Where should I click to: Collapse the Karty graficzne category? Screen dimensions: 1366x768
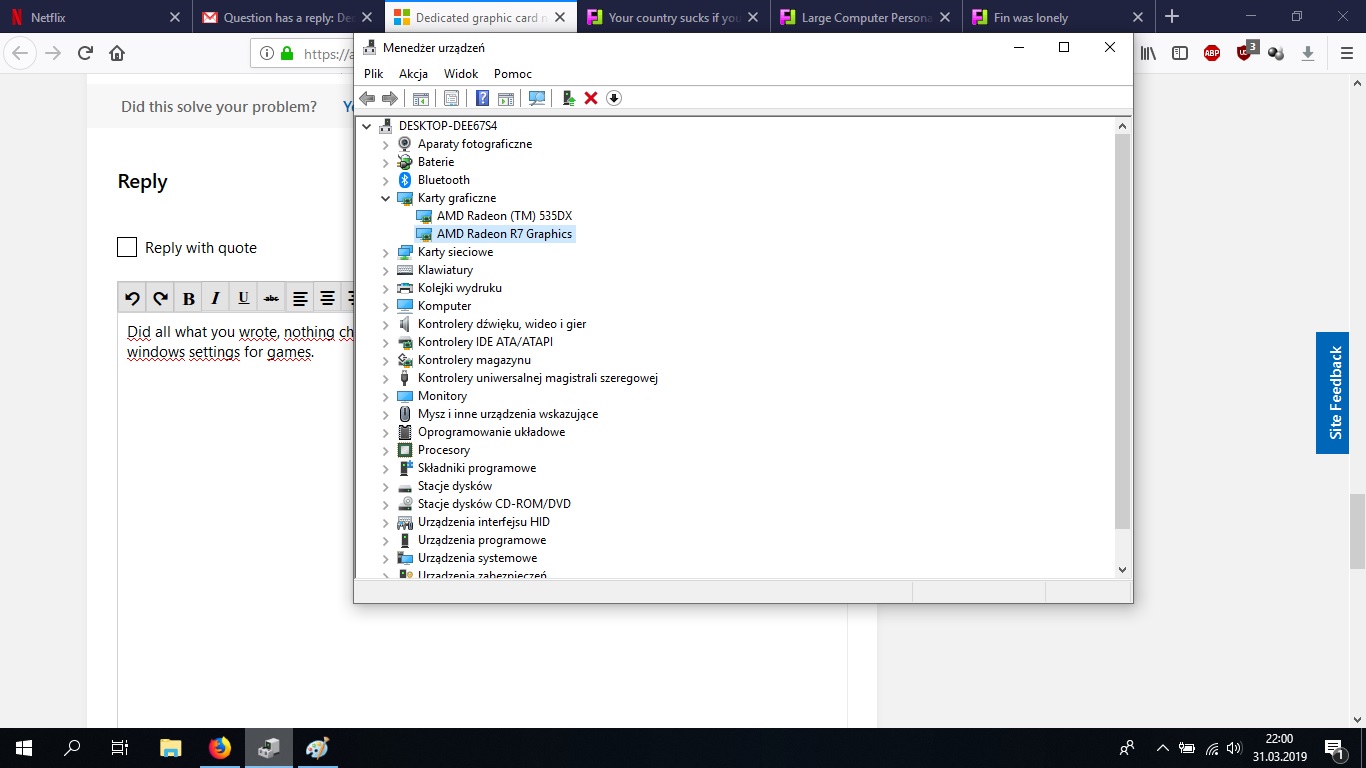click(386, 198)
